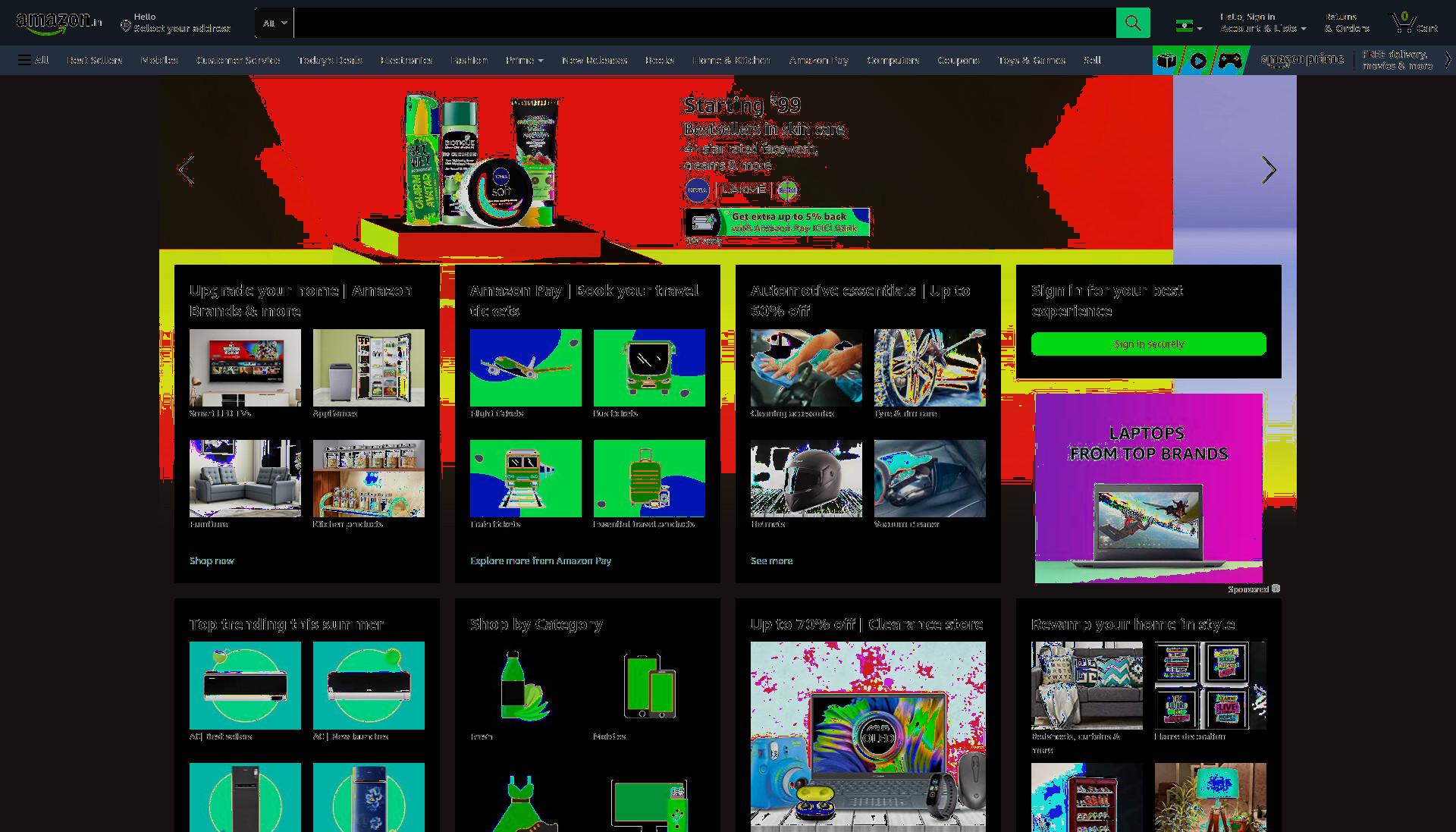Click the Amazon.in logo
This screenshot has width=1456, height=832.
[58, 24]
